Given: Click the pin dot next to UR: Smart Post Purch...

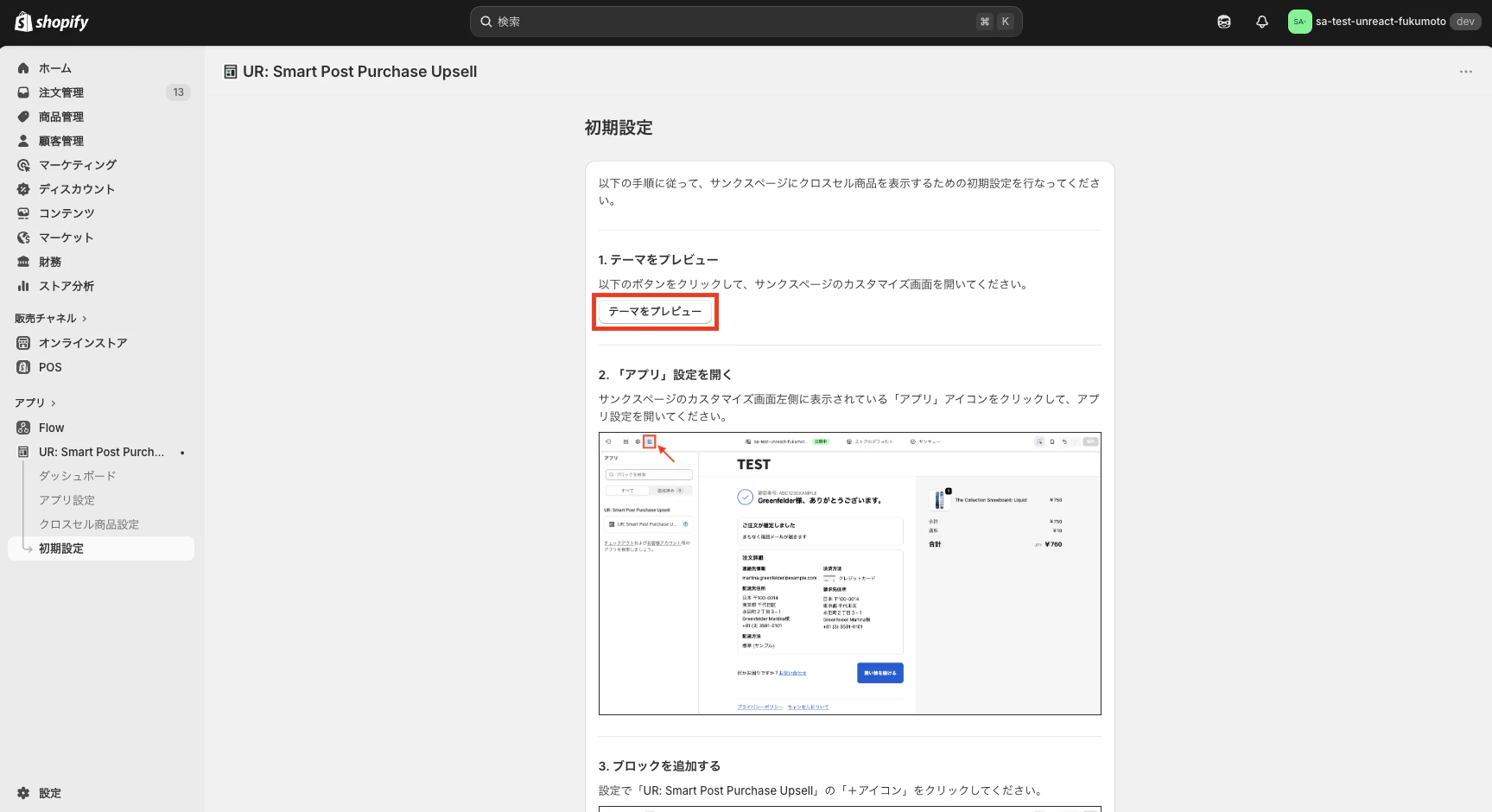Looking at the screenshot, I should pos(182,453).
